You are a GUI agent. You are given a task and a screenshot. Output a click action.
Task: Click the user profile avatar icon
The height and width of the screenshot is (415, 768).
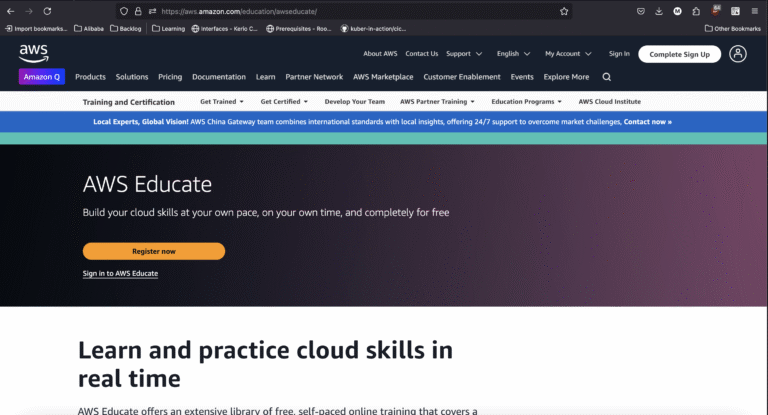tap(738, 54)
